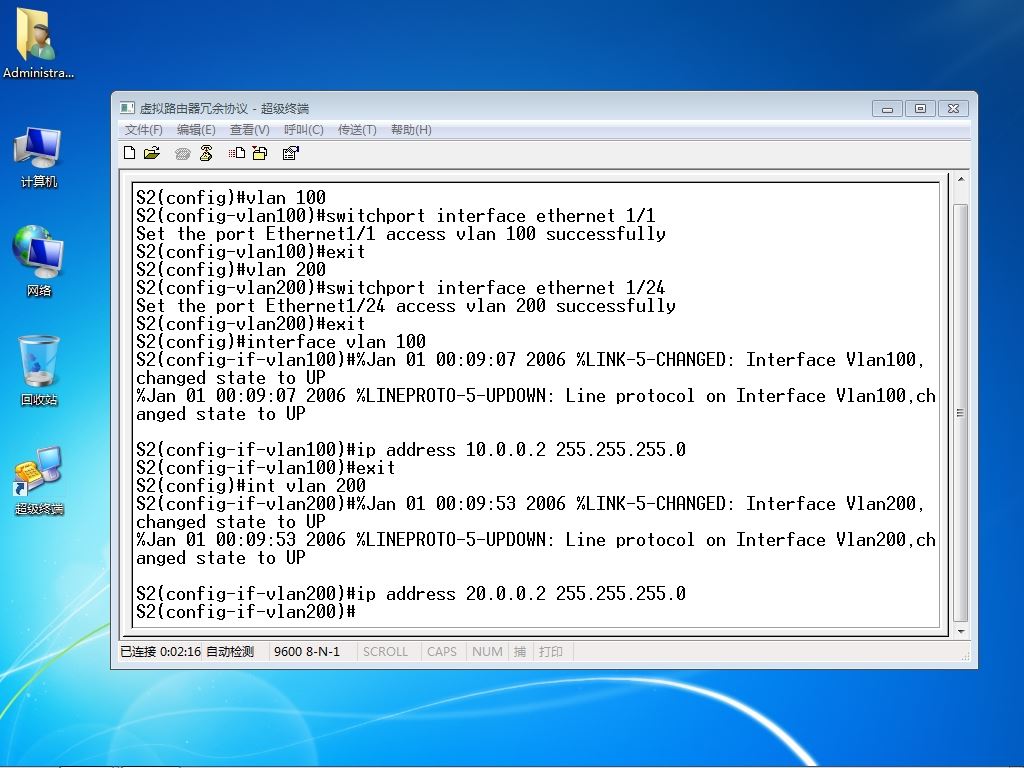The image size is (1024, 768).
Task: Click the line 'S2(config)#vlan 100'
Action: [231, 197]
